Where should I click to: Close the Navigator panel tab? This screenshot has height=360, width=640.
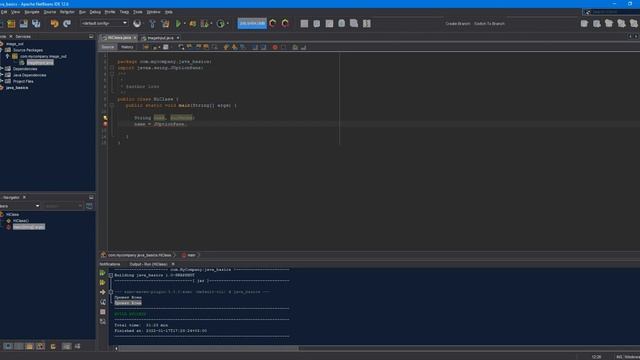point(24,197)
